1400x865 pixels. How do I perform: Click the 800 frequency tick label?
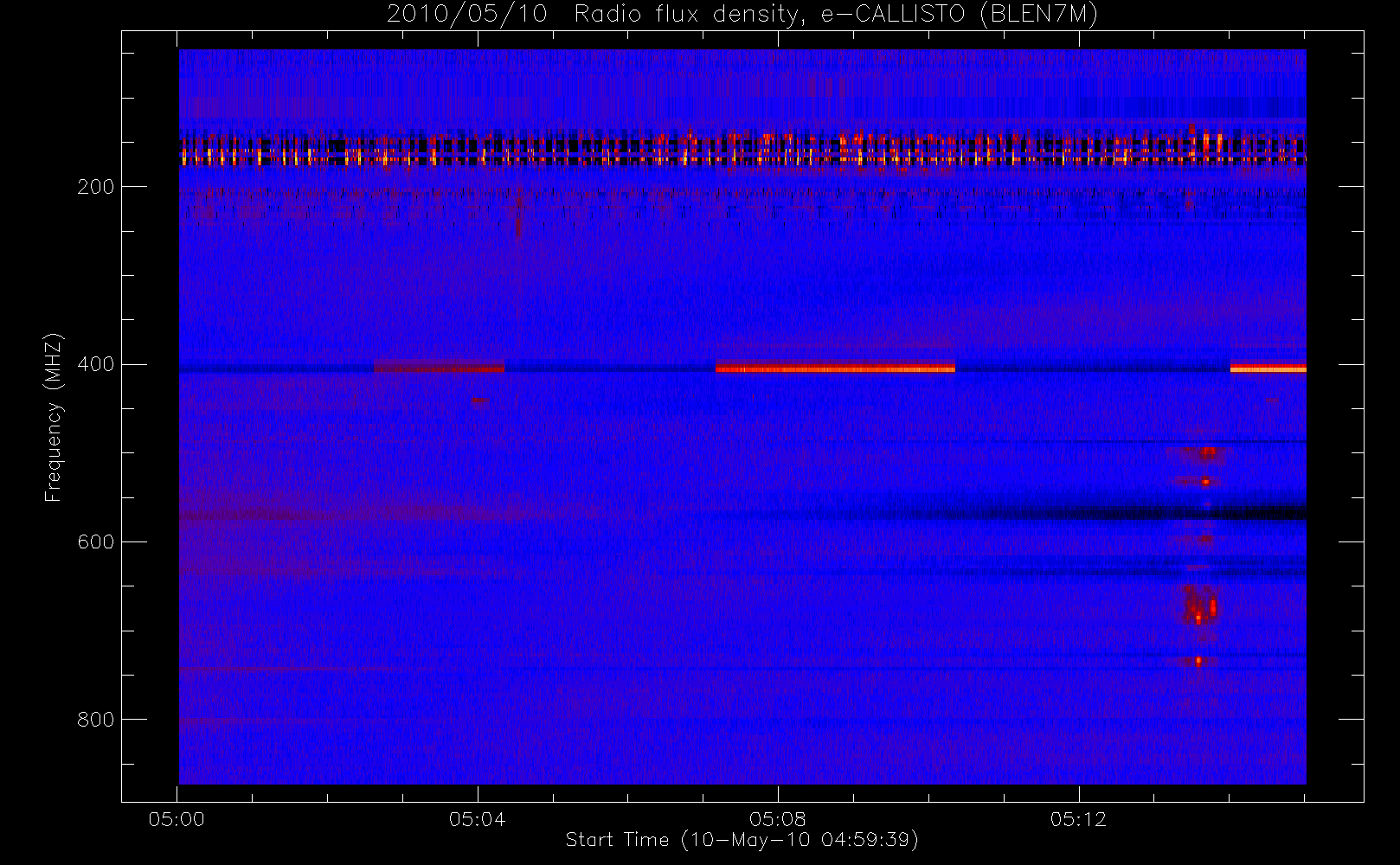(x=95, y=720)
